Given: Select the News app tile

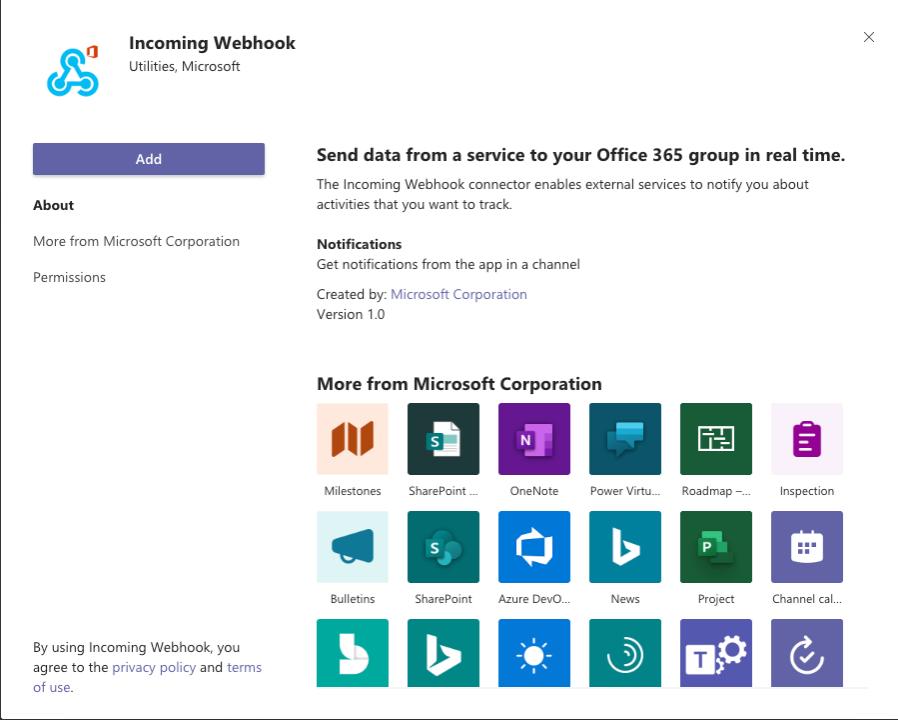Looking at the screenshot, I should [x=625, y=547].
